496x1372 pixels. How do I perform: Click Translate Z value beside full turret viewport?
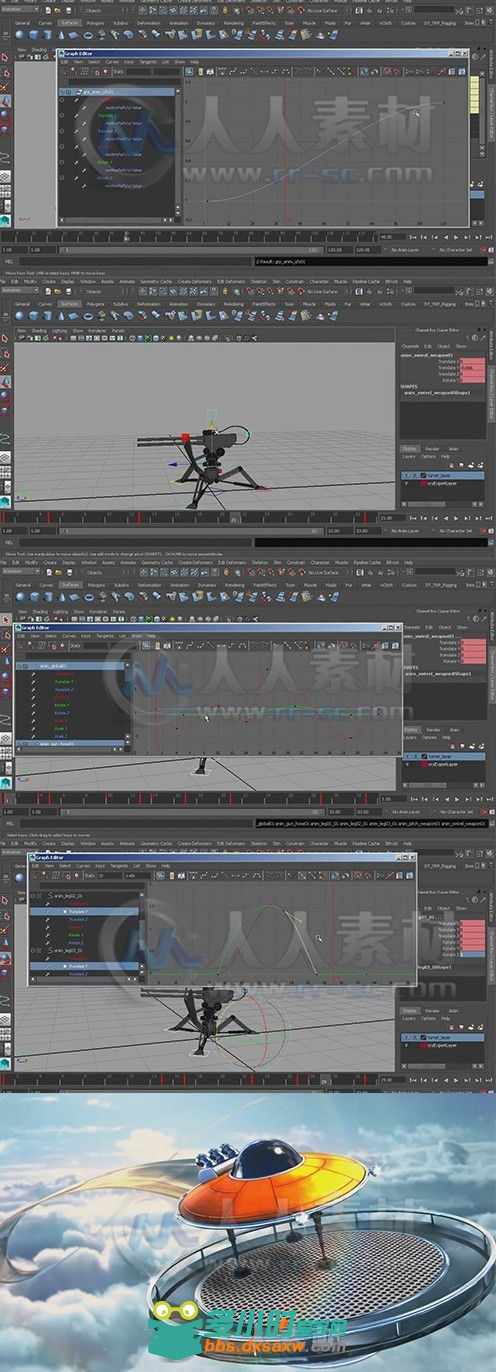pyautogui.click(x=472, y=374)
